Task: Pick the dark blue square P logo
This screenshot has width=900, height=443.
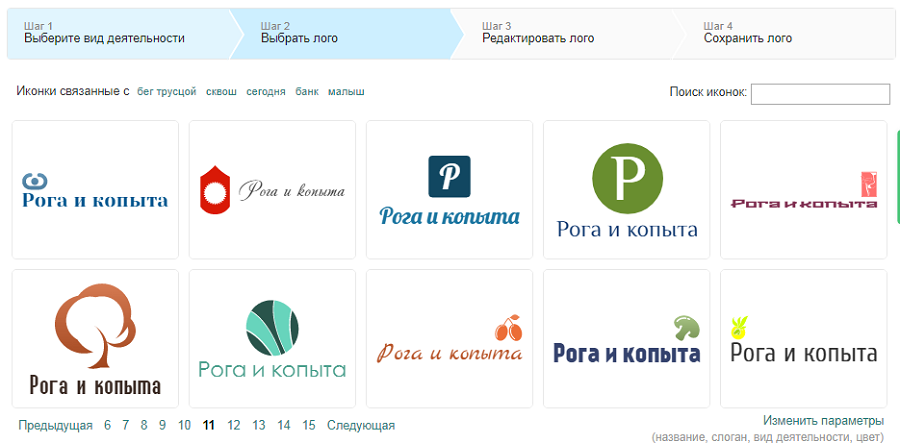Action: [x=449, y=190]
